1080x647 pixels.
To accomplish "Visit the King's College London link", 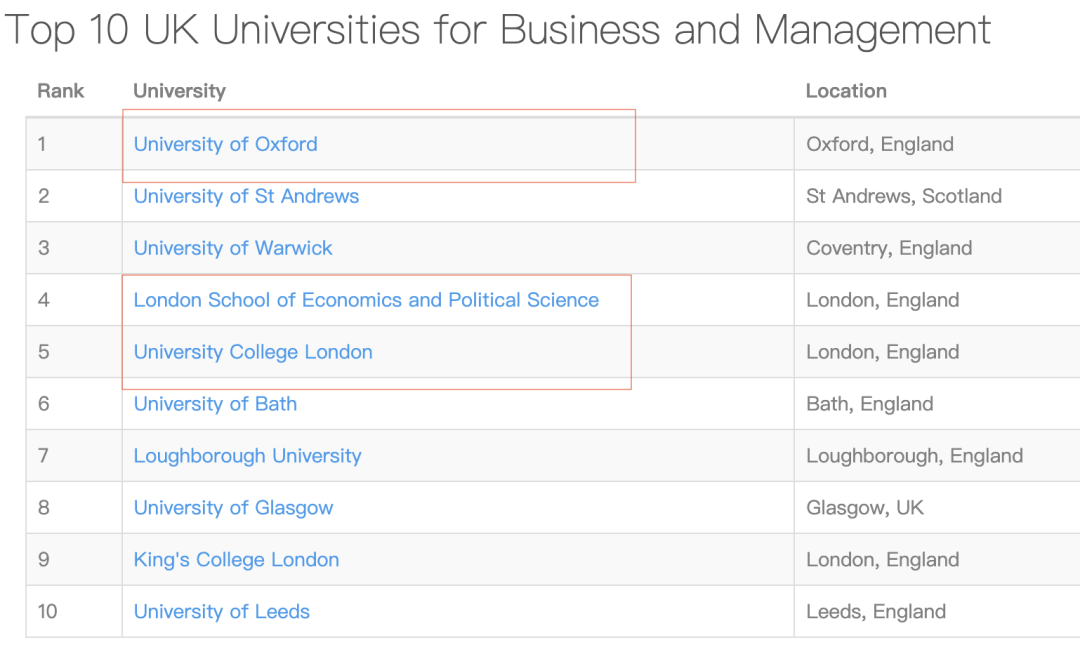I will coord(236,559).
